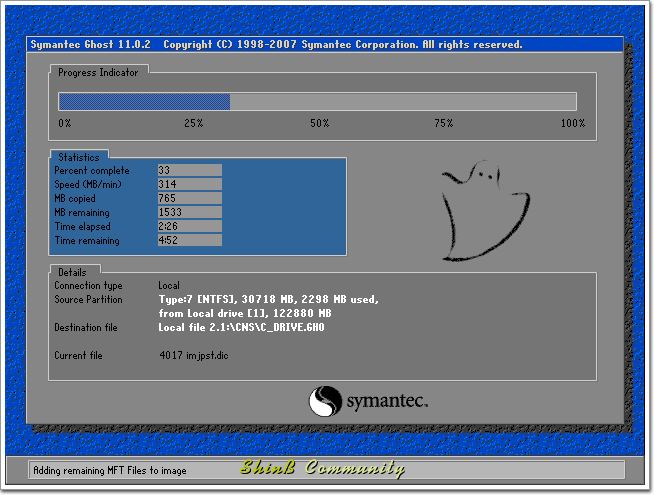
Task: Click the 100% progress marker
Action: tap(573, 123)
